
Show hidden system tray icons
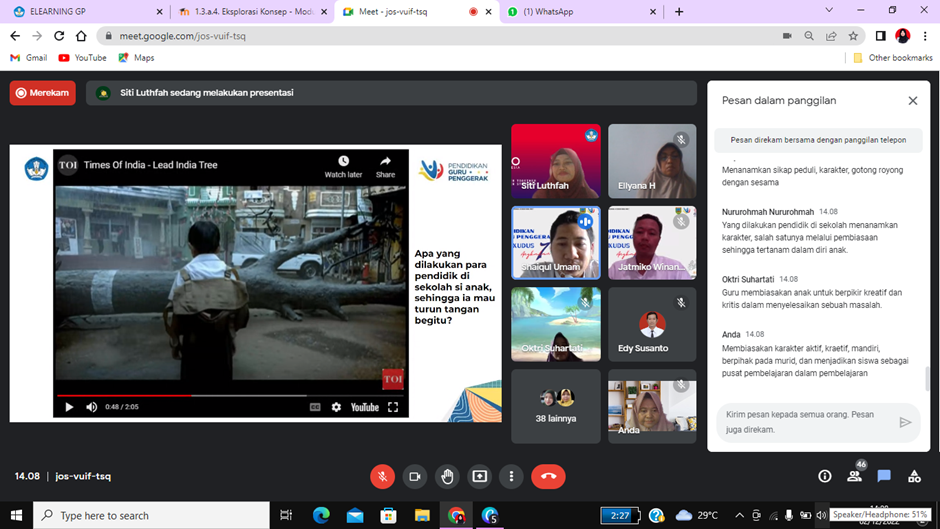(739, 515)
